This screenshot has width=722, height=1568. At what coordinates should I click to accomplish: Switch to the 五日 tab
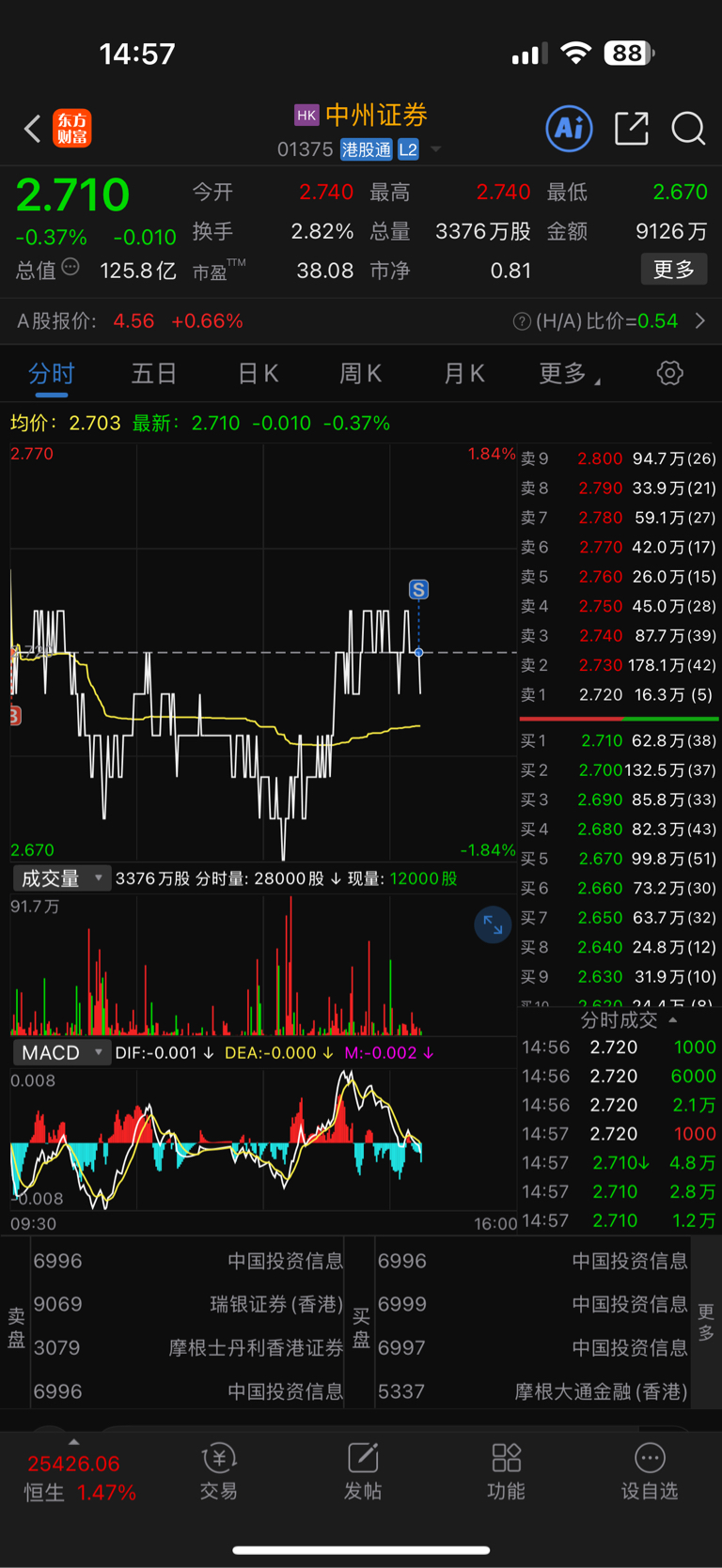(154, 374)
